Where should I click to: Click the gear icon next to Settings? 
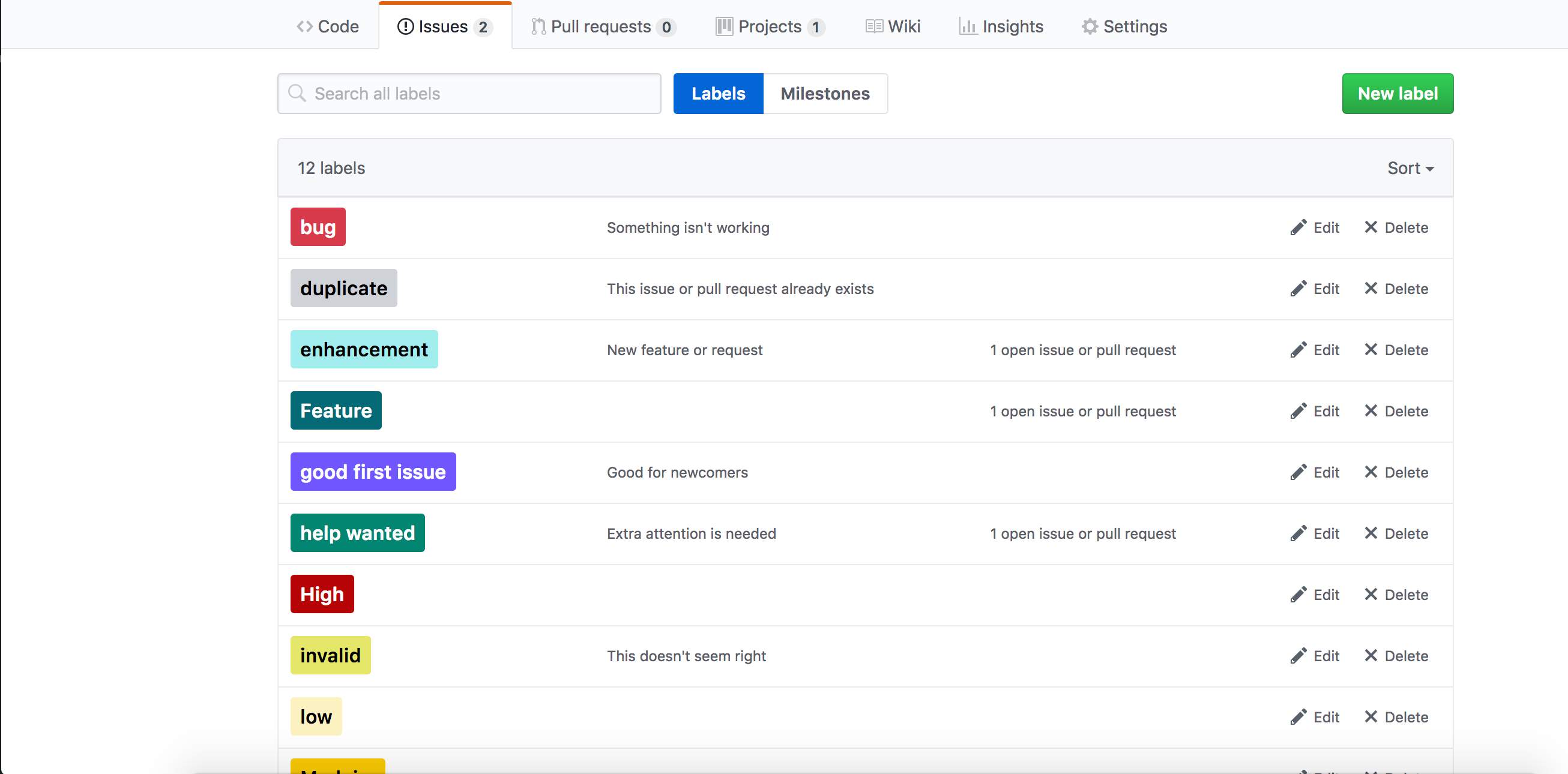click(1089, 26)
